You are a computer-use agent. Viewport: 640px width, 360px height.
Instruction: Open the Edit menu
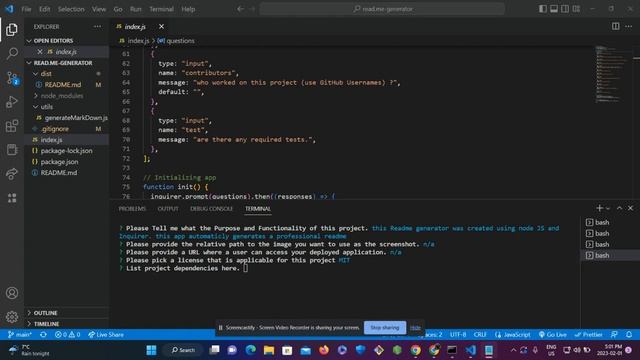[x=44, y=9]
